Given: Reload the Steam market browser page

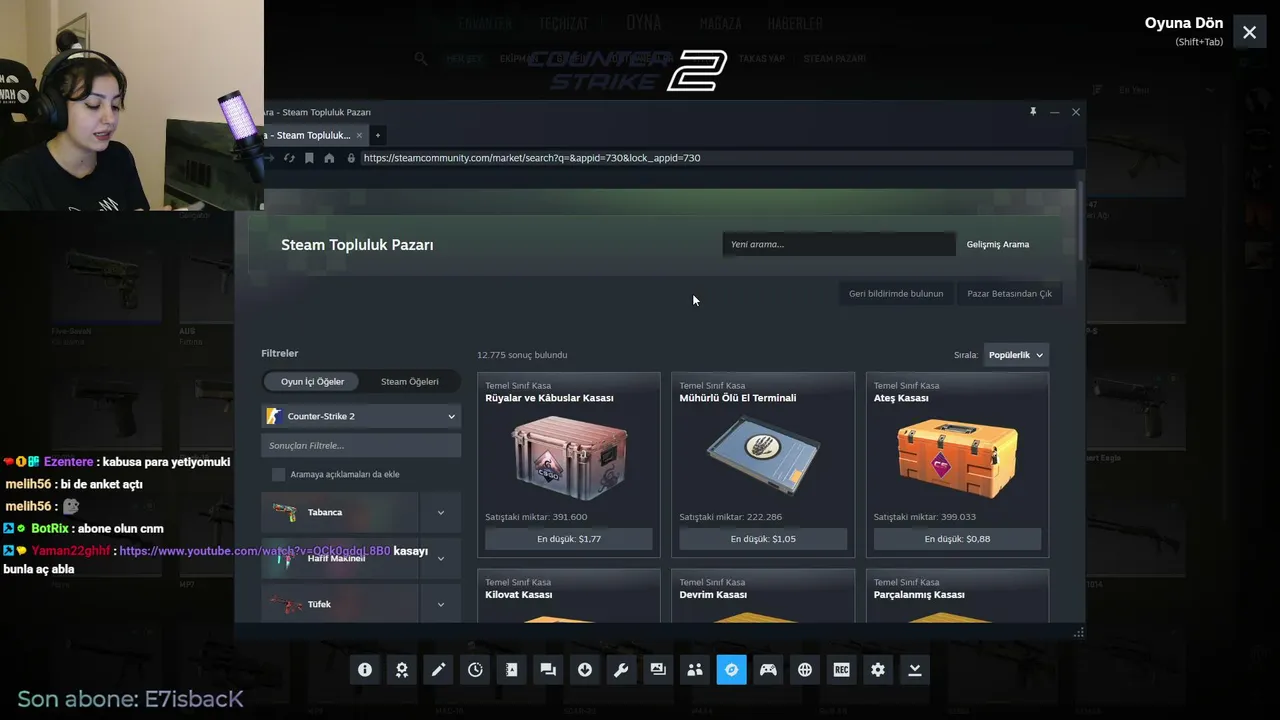Looking at the screenshot, I should click(x=289, y=158).
